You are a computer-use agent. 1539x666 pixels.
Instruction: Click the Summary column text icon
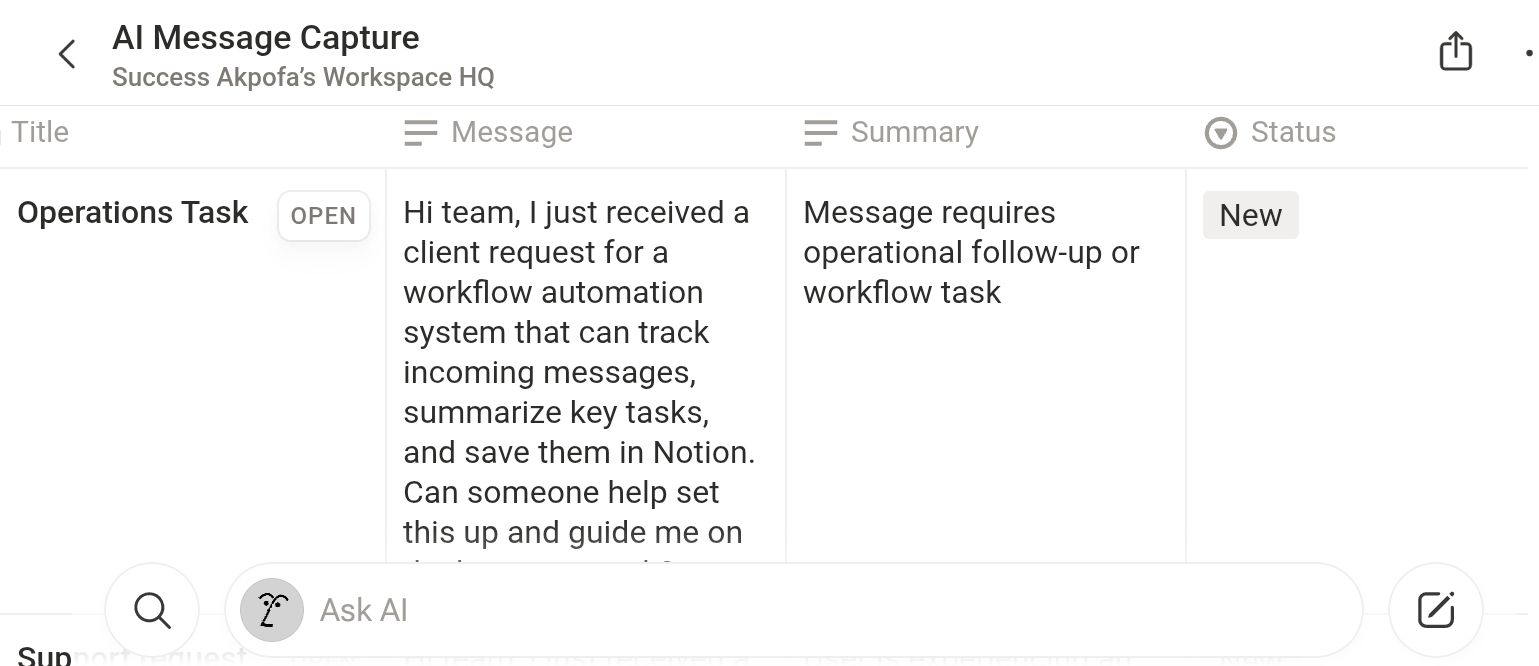821,133
